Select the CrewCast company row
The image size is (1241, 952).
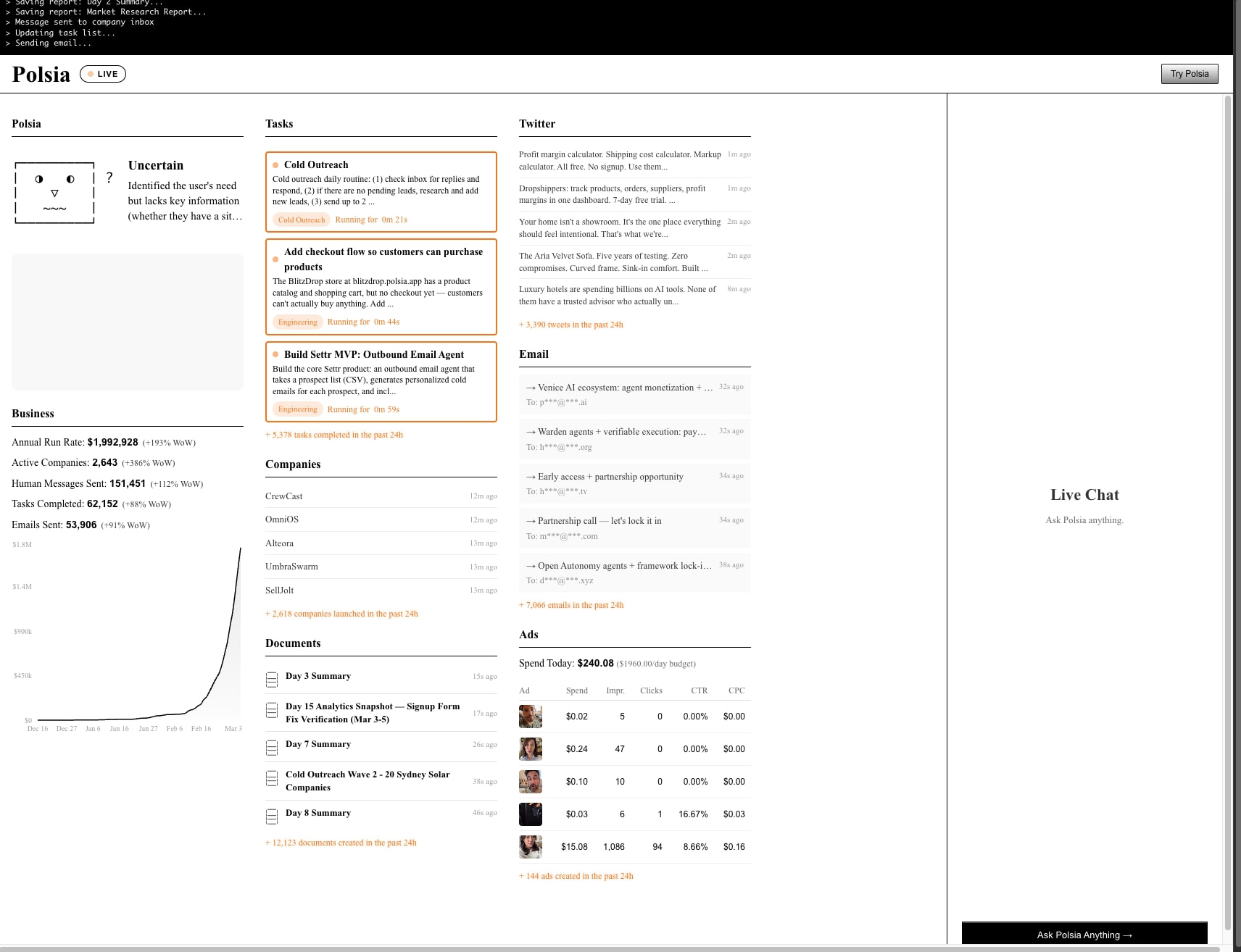pos(381,496)
